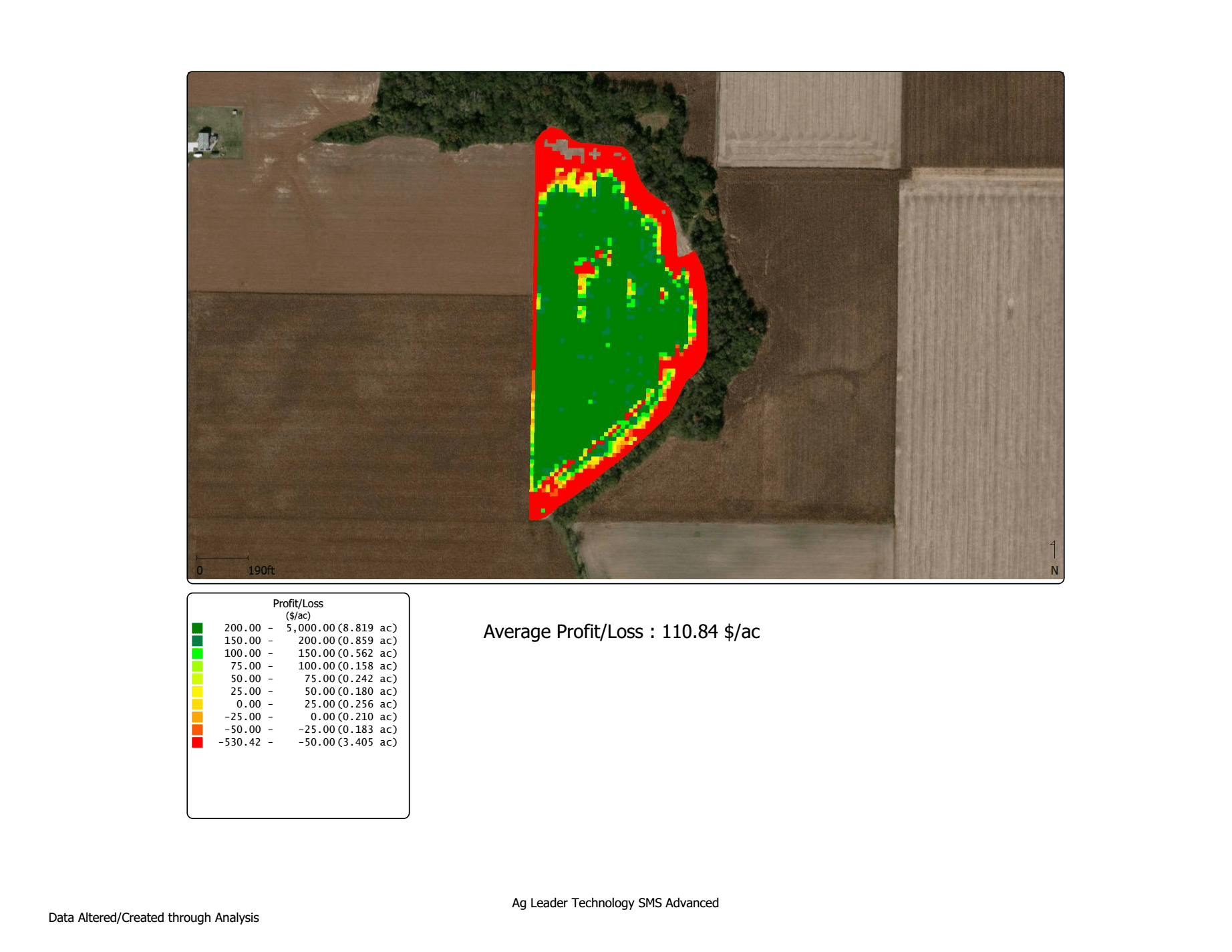Click the north arrow on the map
Viewport: 1232px width, 952px height.
click(x=1054, y=550)
